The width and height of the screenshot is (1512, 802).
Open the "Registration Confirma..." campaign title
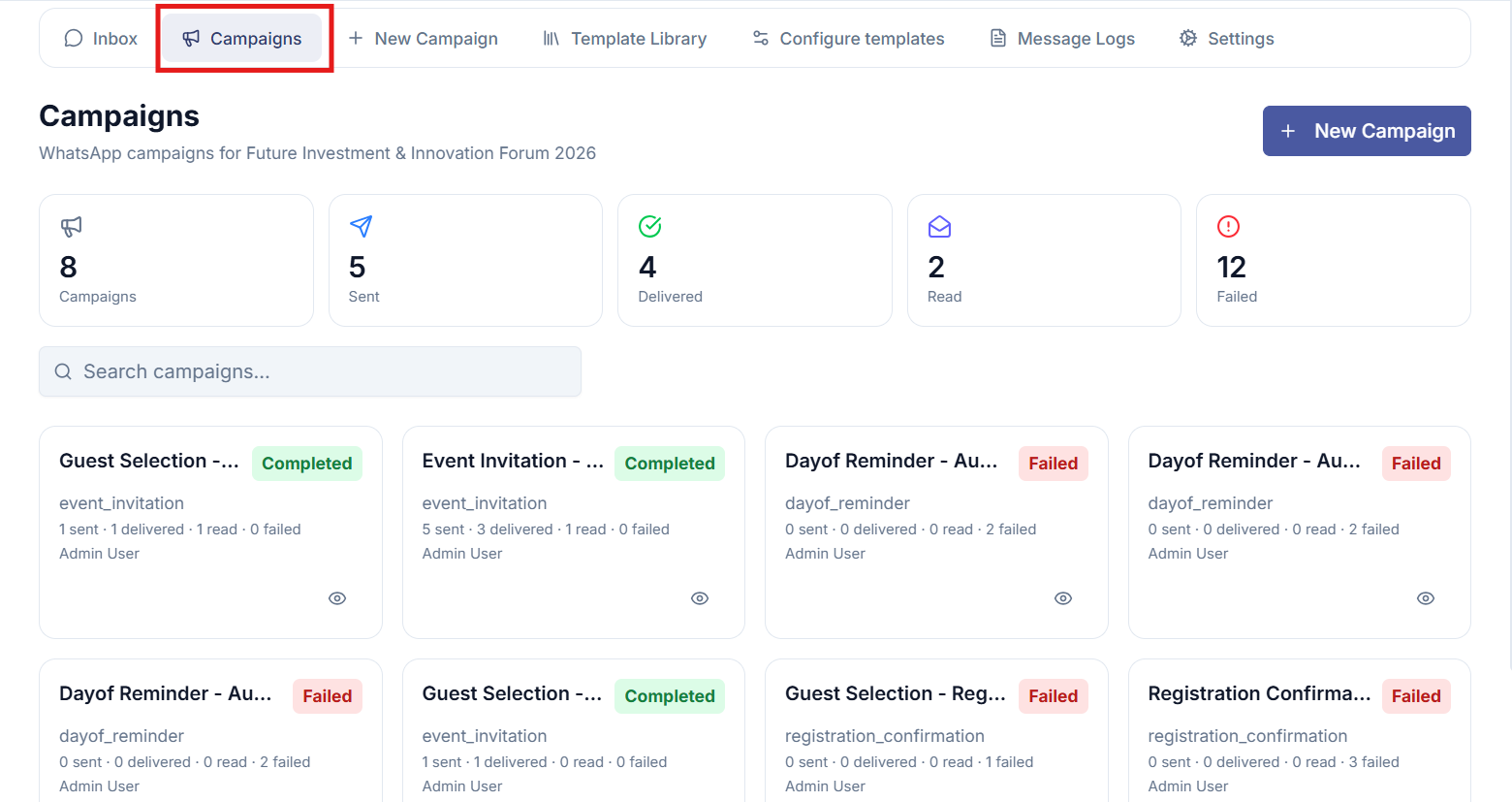(1259, 693)
